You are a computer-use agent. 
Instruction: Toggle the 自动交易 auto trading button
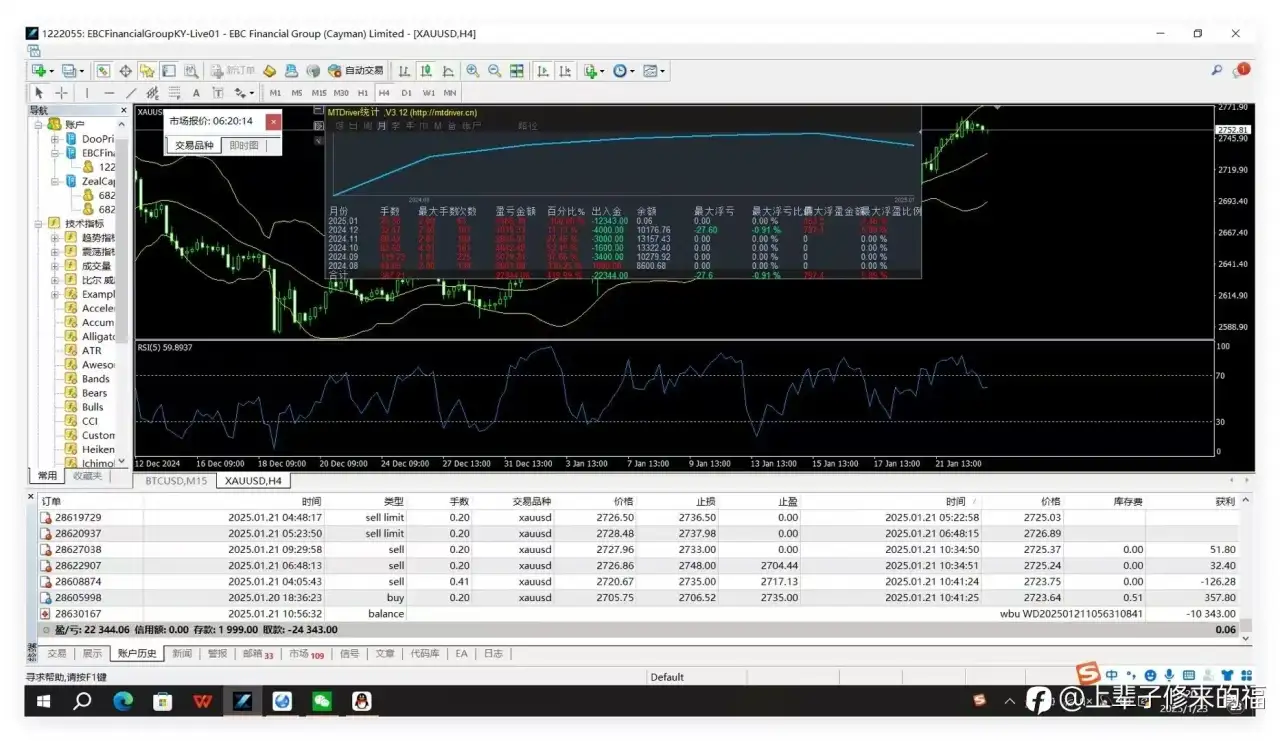pos(356,71)
